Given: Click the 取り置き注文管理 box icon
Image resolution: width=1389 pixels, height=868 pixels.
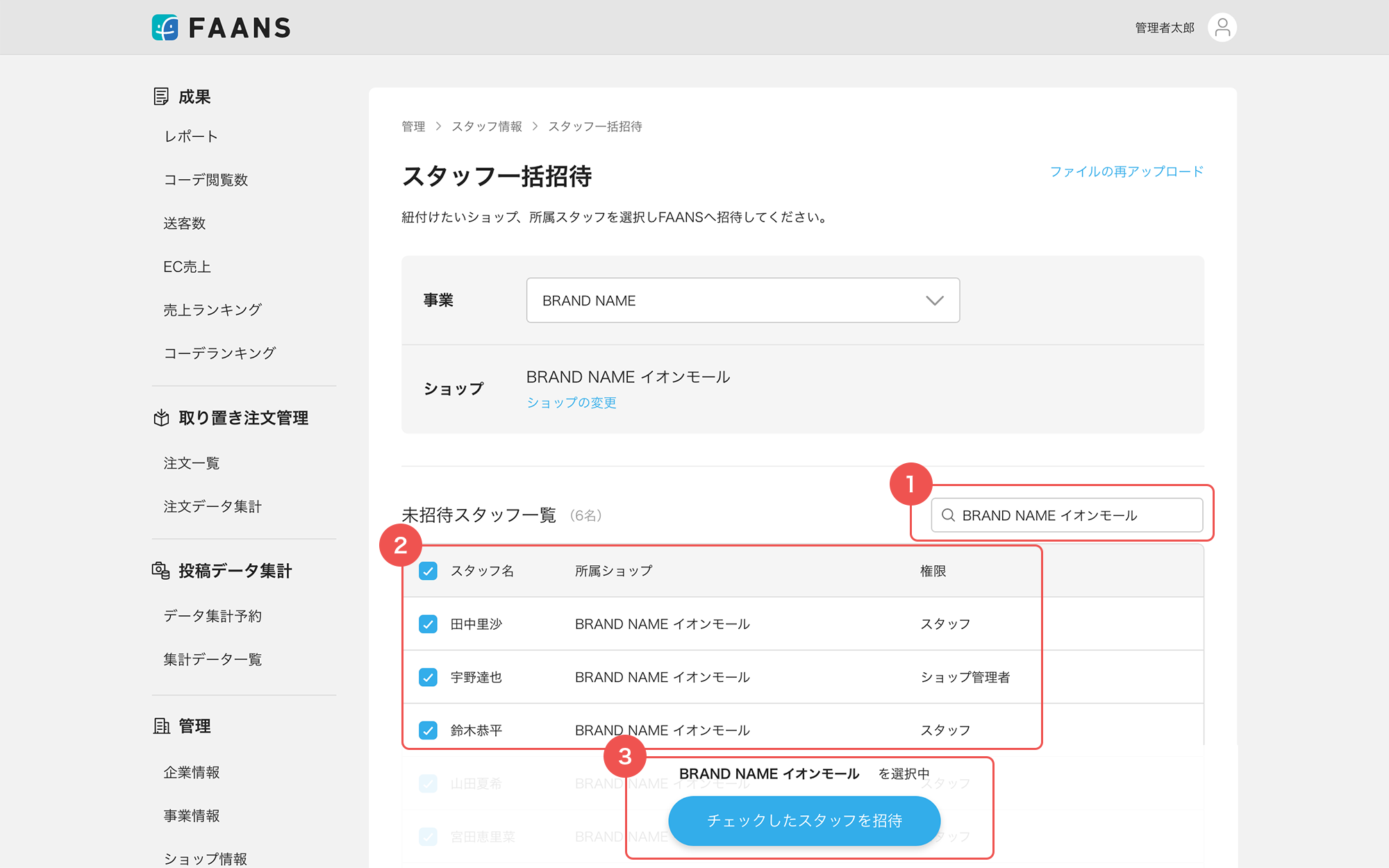Looking at the screenshot, I should pos(161,418).
